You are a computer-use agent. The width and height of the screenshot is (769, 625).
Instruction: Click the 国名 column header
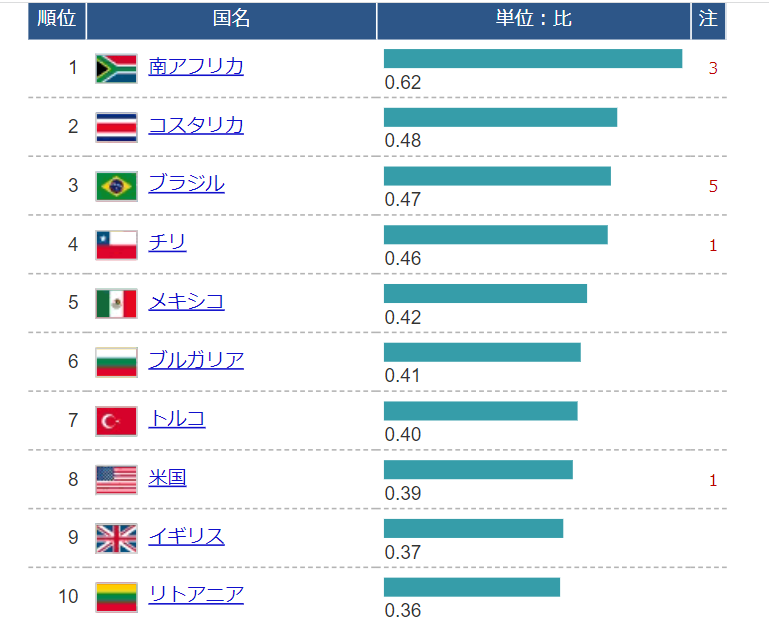pyautogui.click(x=231, y=19)
